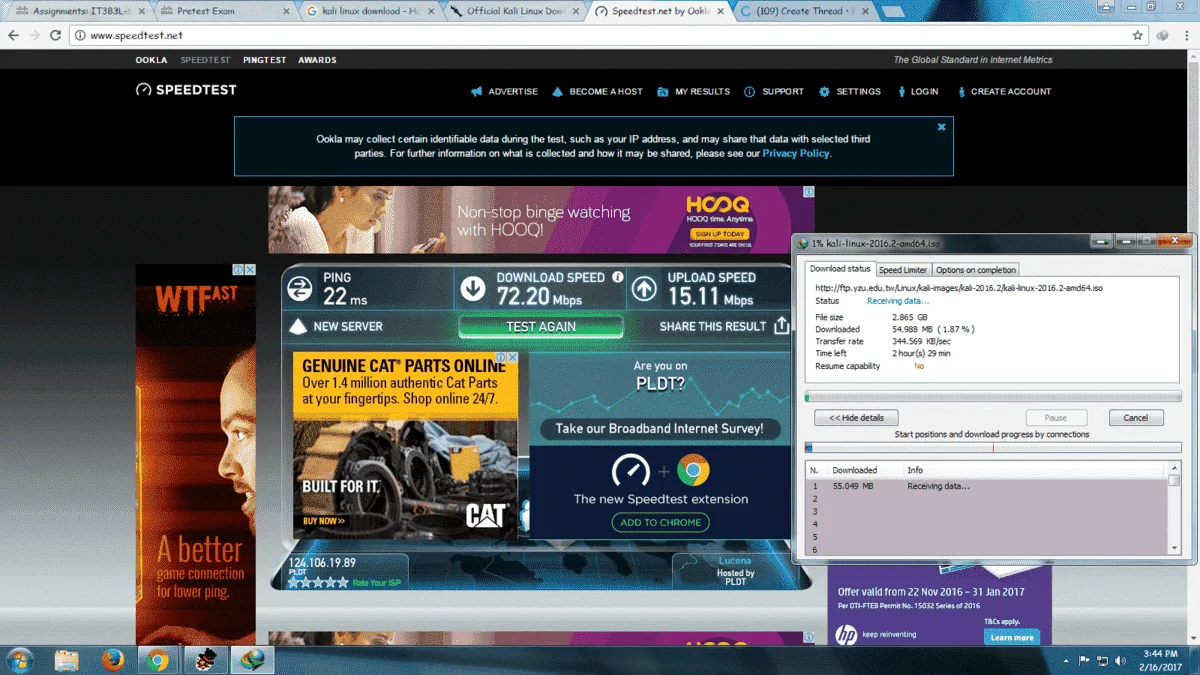Click the WTFast side advertisement

tap(196, 455)
